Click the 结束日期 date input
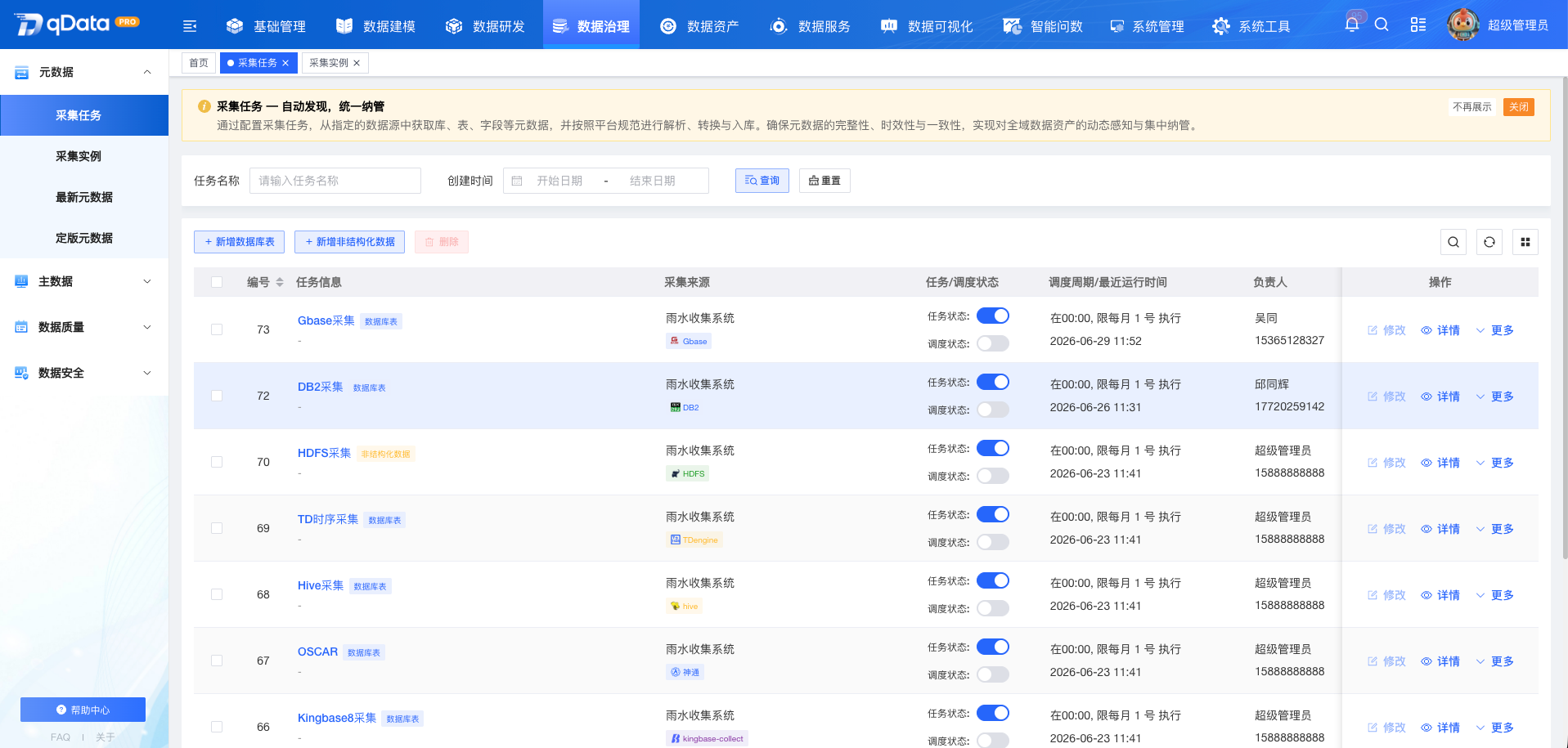Screen dimensions: 1568x748 tap(654, 181)
